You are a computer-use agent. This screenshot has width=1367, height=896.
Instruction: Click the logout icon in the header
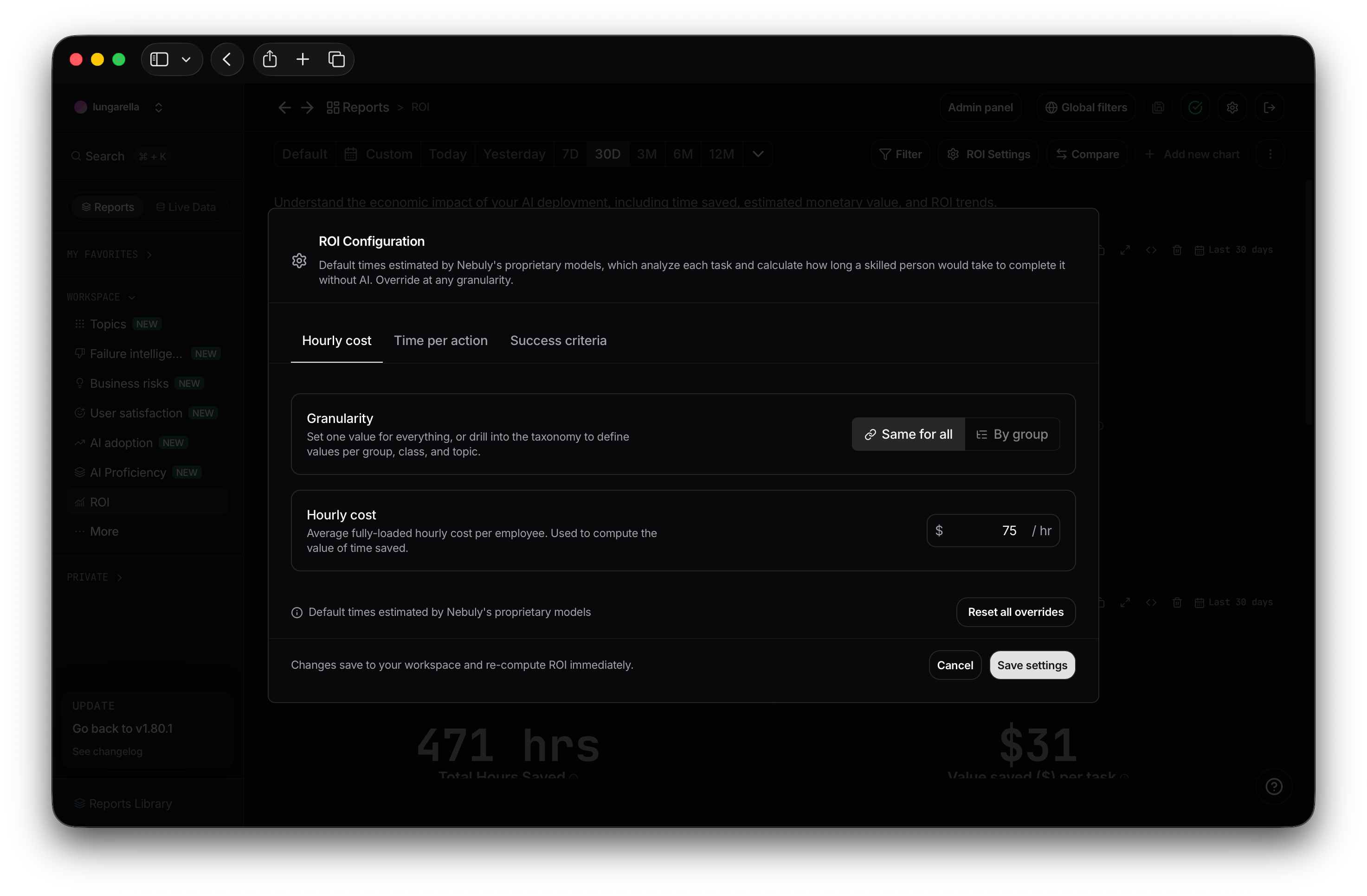coord(1270,107)
